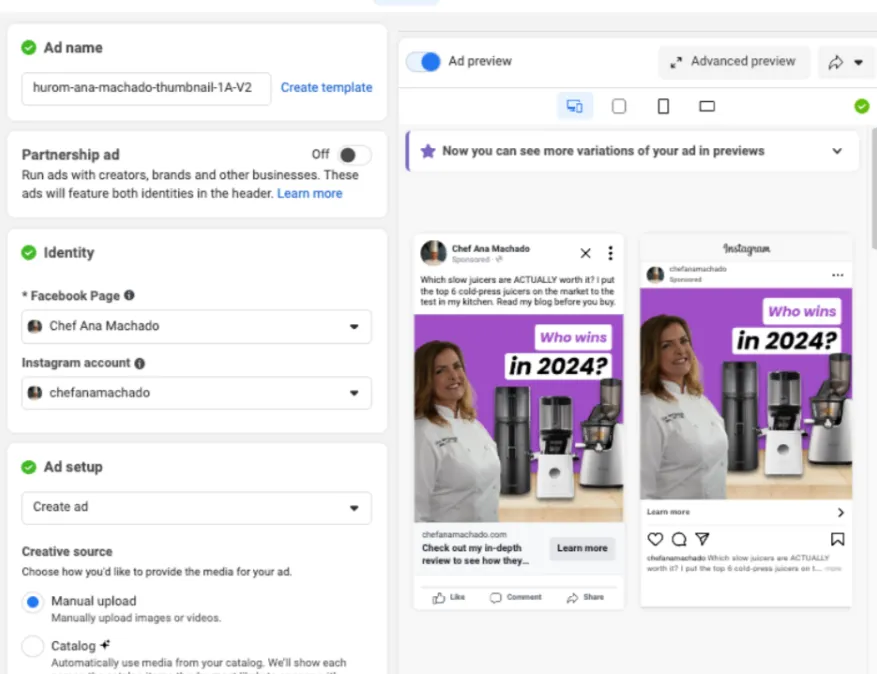Click the green check status icon in preview toolbar
The width and height of the screenshot is (877, 674).
pos(862,106)
